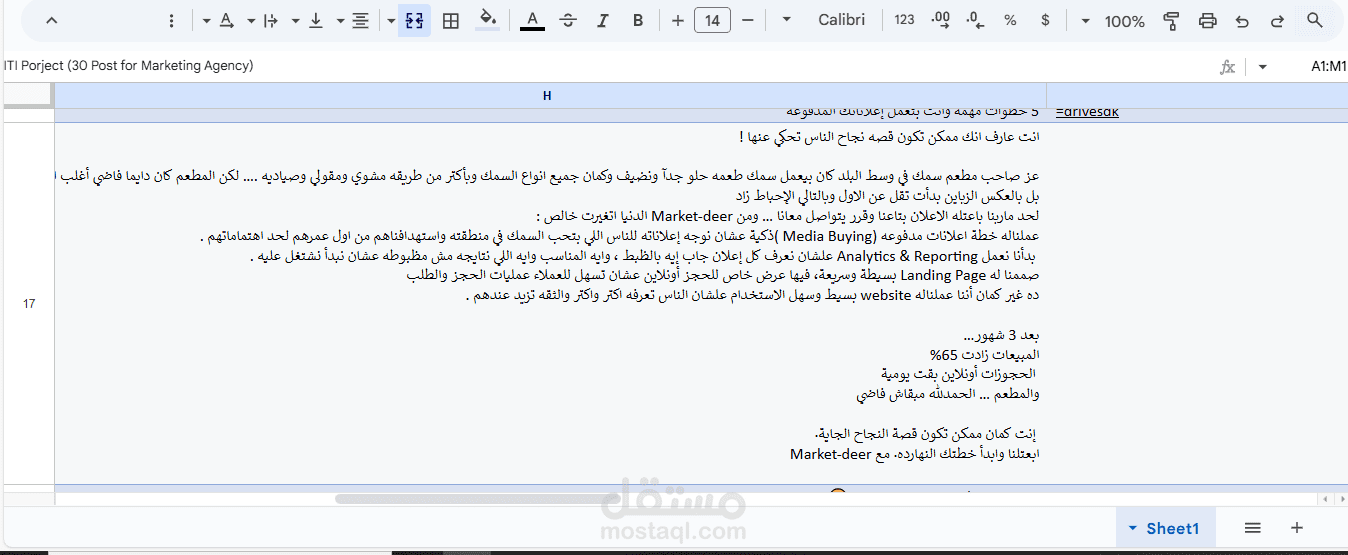Viewport: 1348px width, 555px height.
Task: Open the text color picker
Action: [532, 21]
